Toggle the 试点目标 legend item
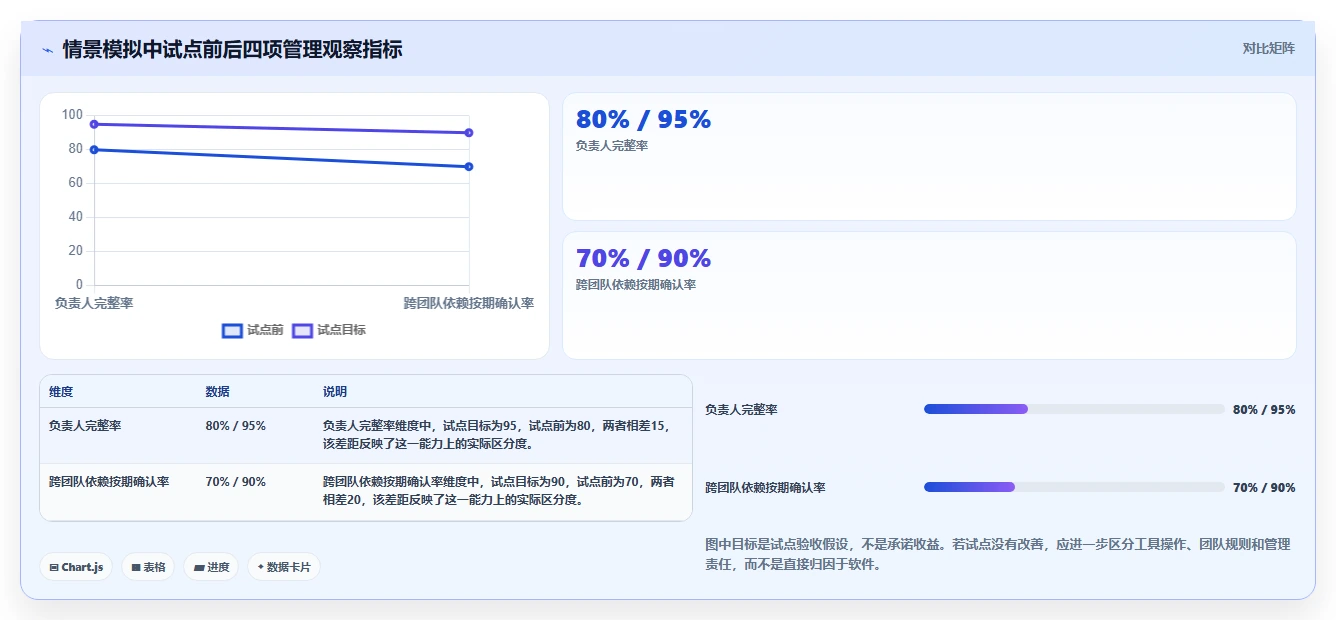The image size is (1336, 620). point(329,330)
